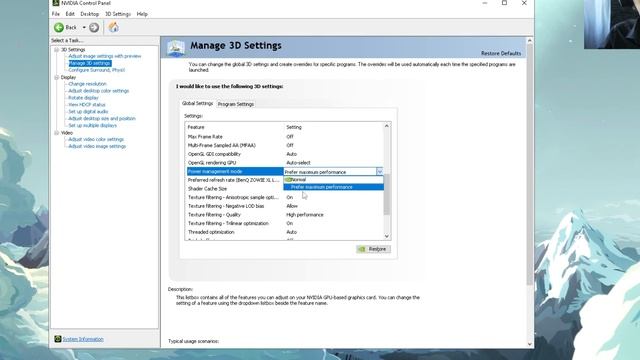Click the Manage 3D Settings header icon
The height and width of the screenshot is (360, 640).
176,48
